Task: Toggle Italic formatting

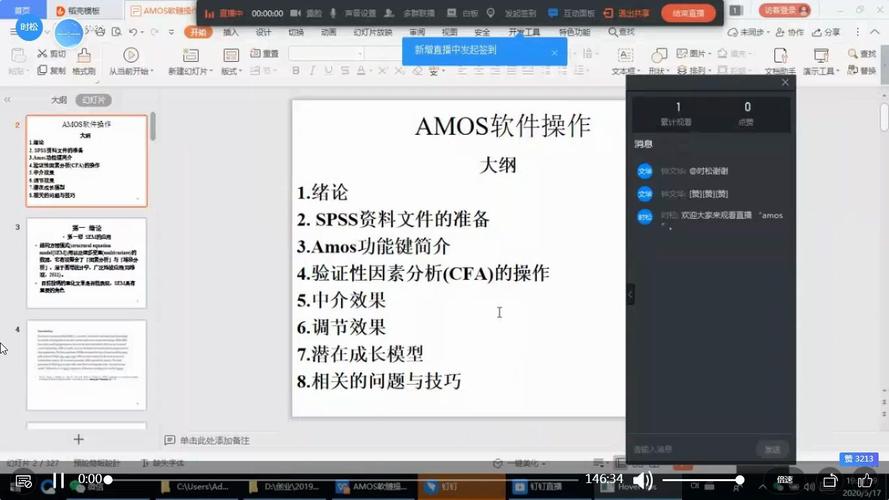Action: 312,71
